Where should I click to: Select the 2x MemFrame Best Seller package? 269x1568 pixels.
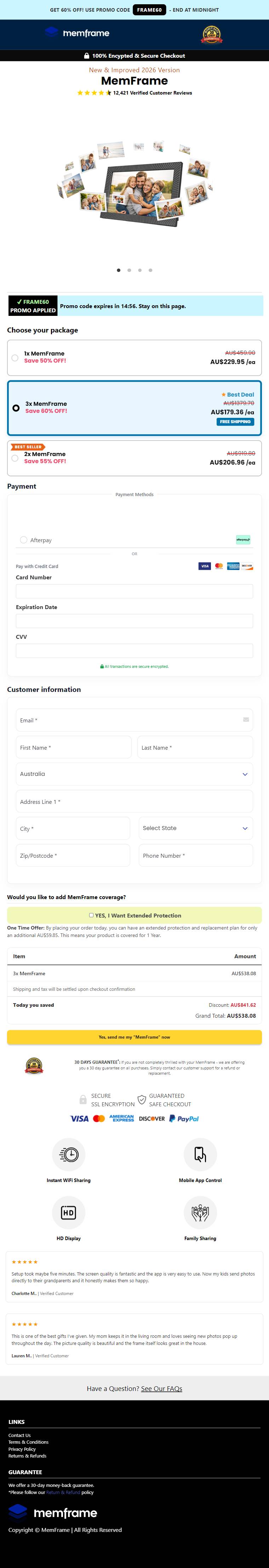click(x=134, y=458)
